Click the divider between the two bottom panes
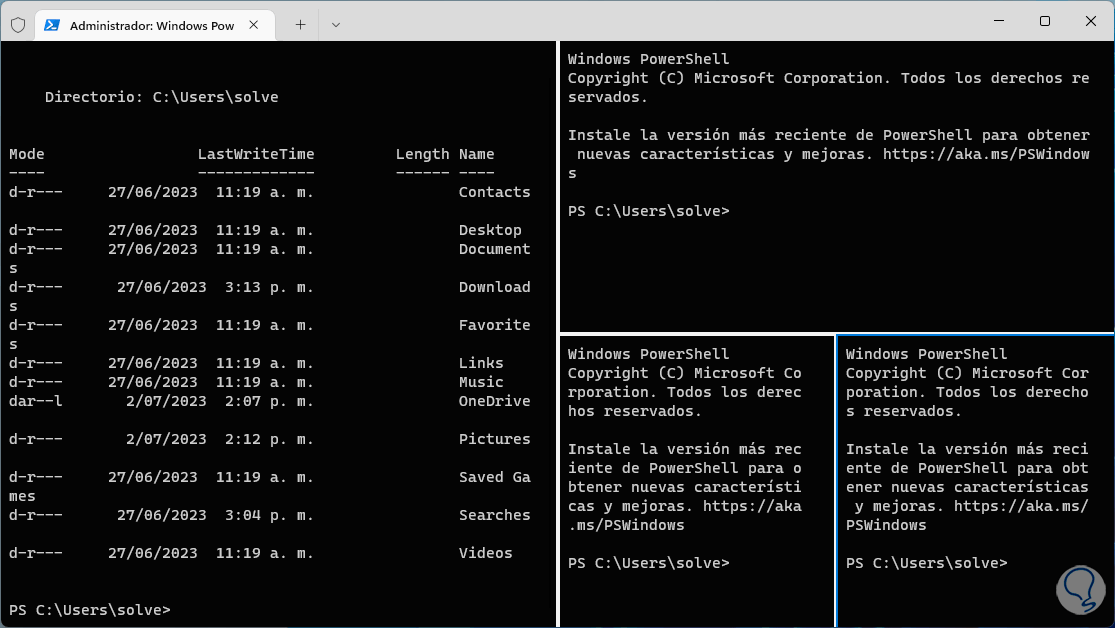Screen dimensions: 1115x628 tap(835, 480)
